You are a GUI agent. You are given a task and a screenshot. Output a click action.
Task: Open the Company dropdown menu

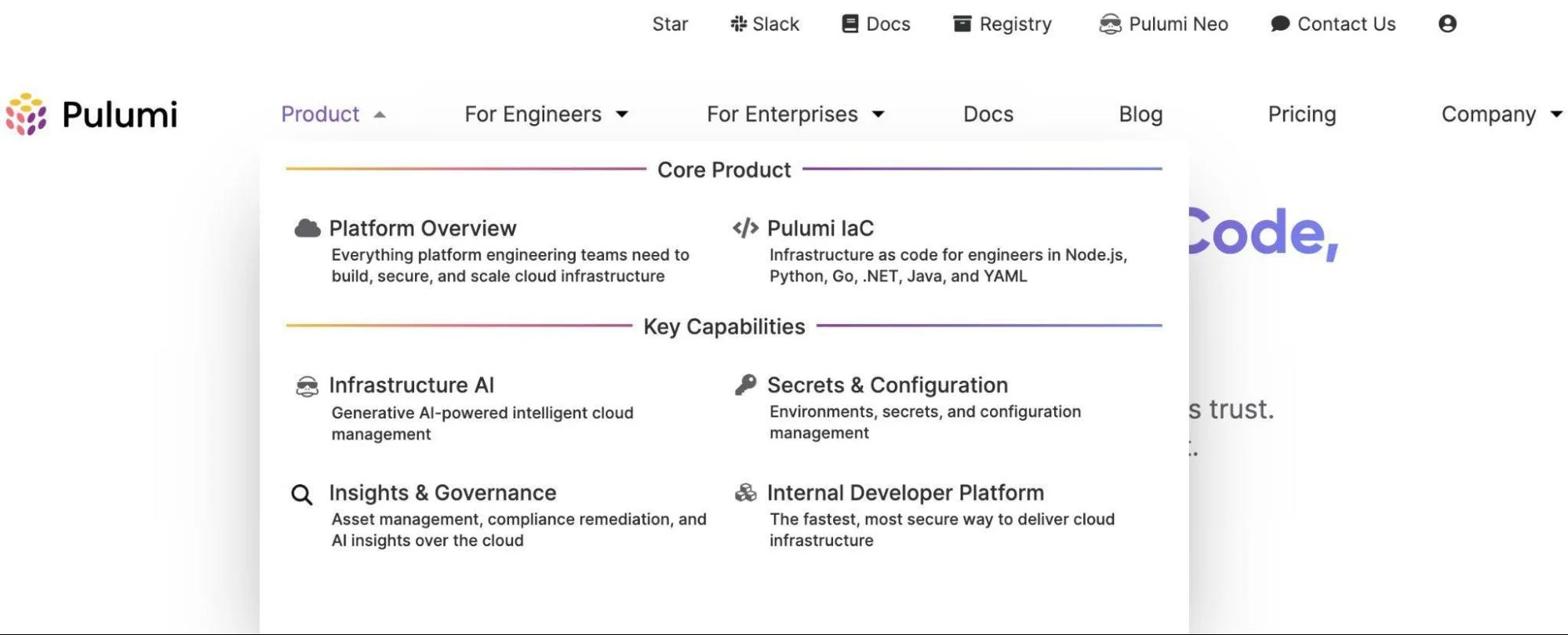1501,115
